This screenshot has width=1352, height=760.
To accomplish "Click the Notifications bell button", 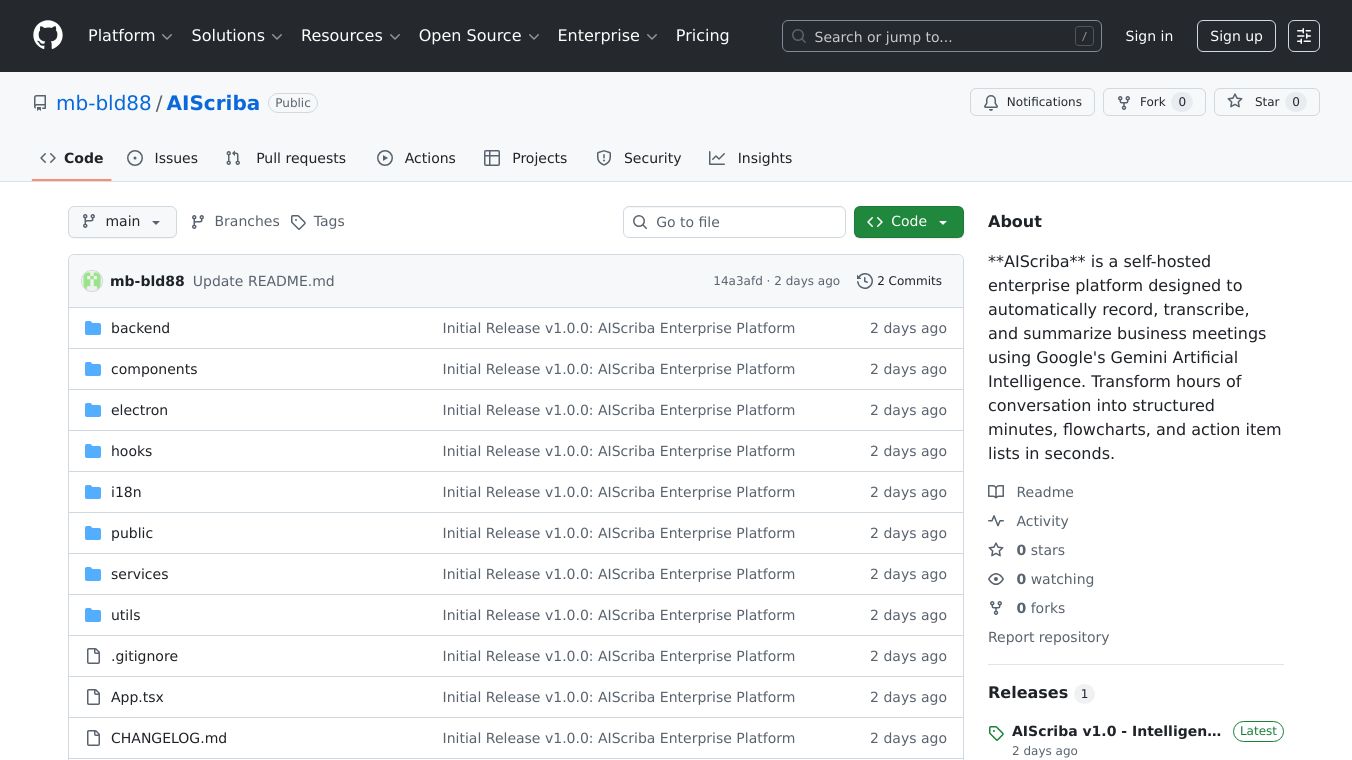I will coord(1032,102).
